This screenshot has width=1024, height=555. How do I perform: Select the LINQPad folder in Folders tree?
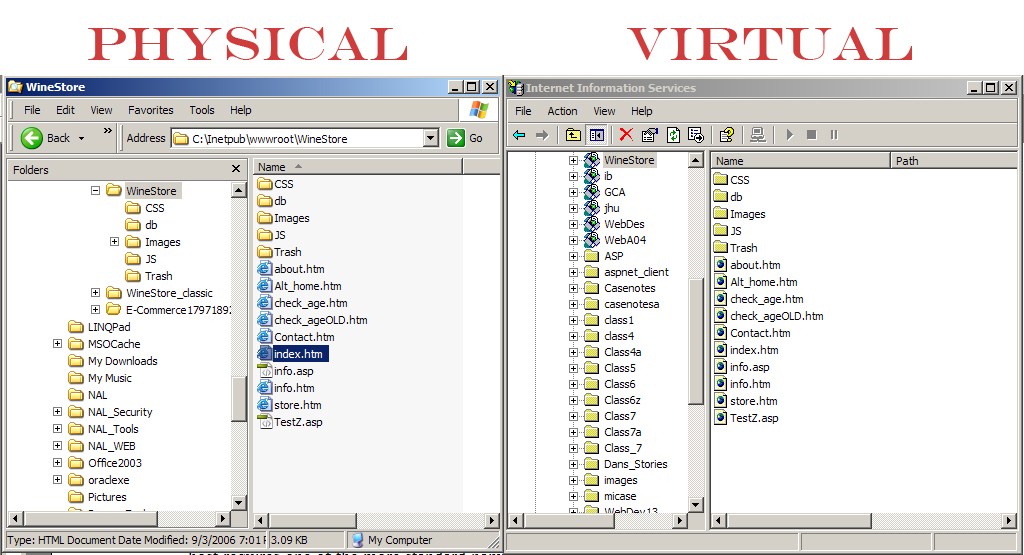tap(109, 326)
